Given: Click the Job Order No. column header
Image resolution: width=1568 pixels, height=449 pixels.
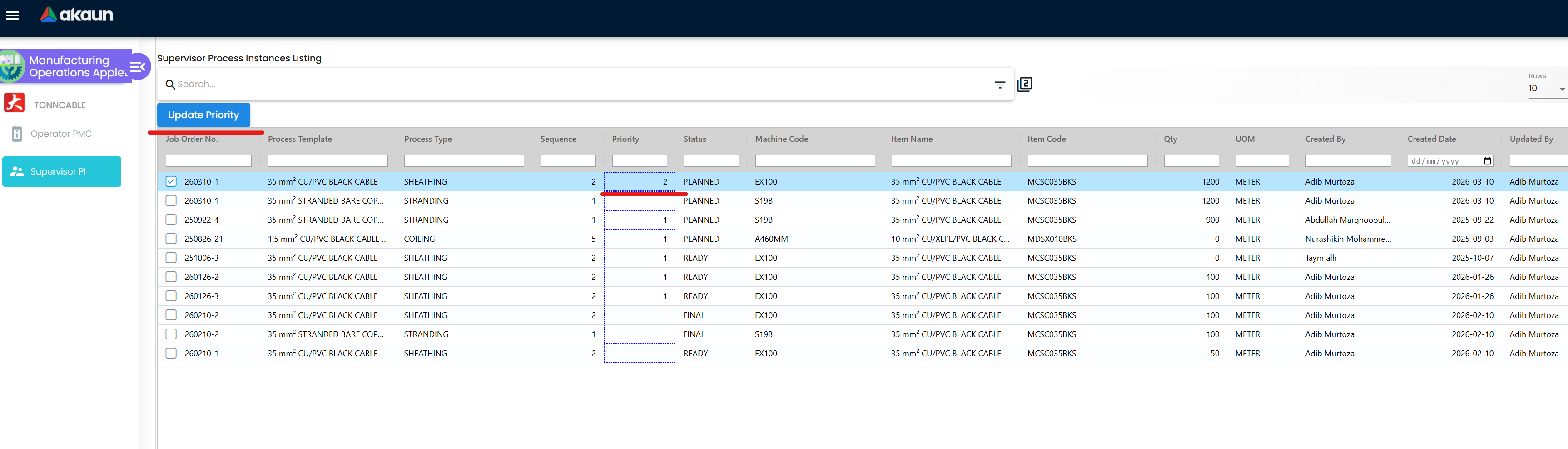Looking at the screenshot, I should coord(191,139).
